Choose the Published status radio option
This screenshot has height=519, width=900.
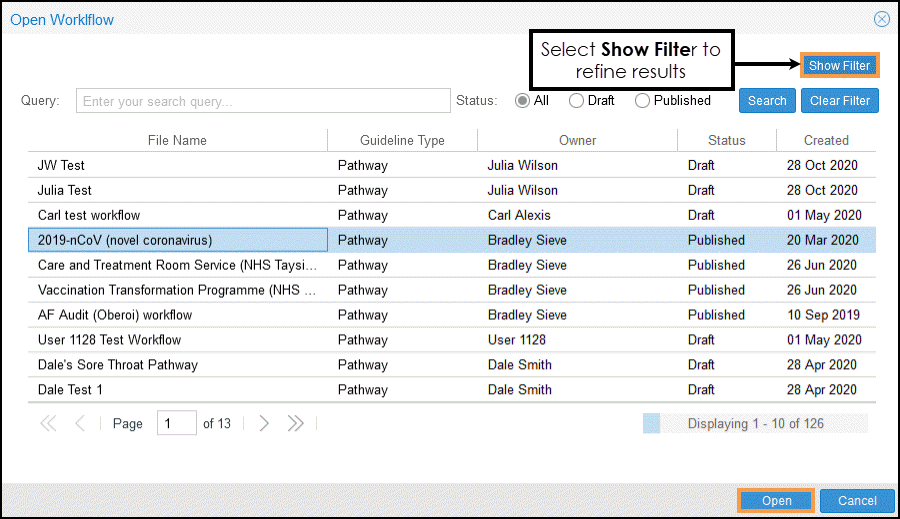pos(642,100)
